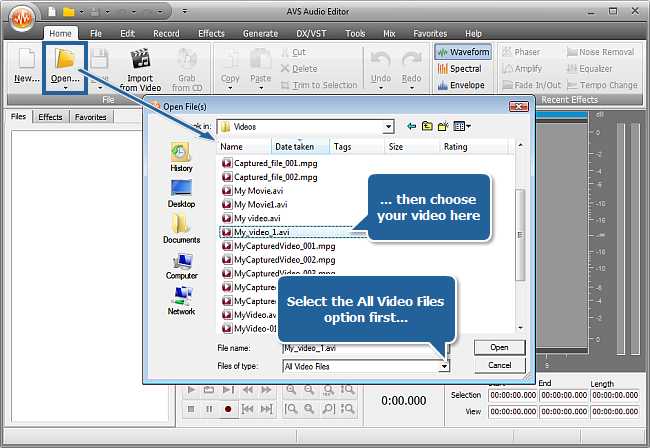Screen dimensions: 650x448
Task: Switch to Spectral view
Action: (x=460, y=69)
